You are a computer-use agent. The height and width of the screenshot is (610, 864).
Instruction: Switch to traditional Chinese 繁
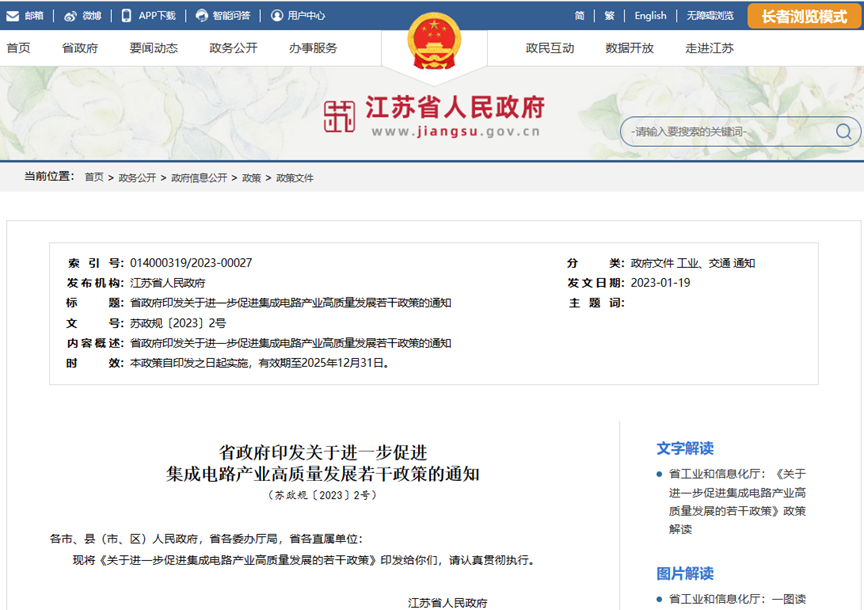point(609,16)
